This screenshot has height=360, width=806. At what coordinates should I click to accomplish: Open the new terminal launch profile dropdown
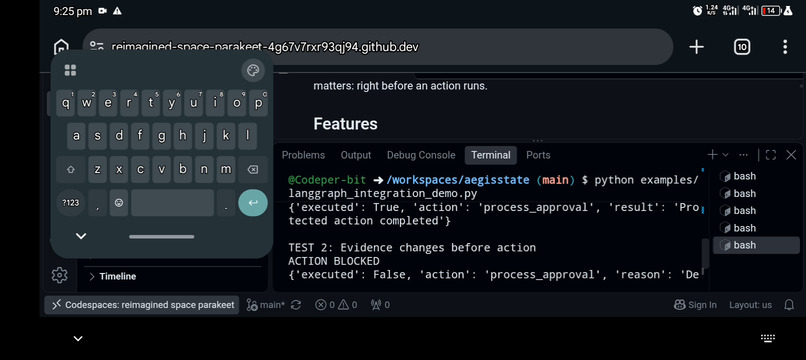point(725,155)
